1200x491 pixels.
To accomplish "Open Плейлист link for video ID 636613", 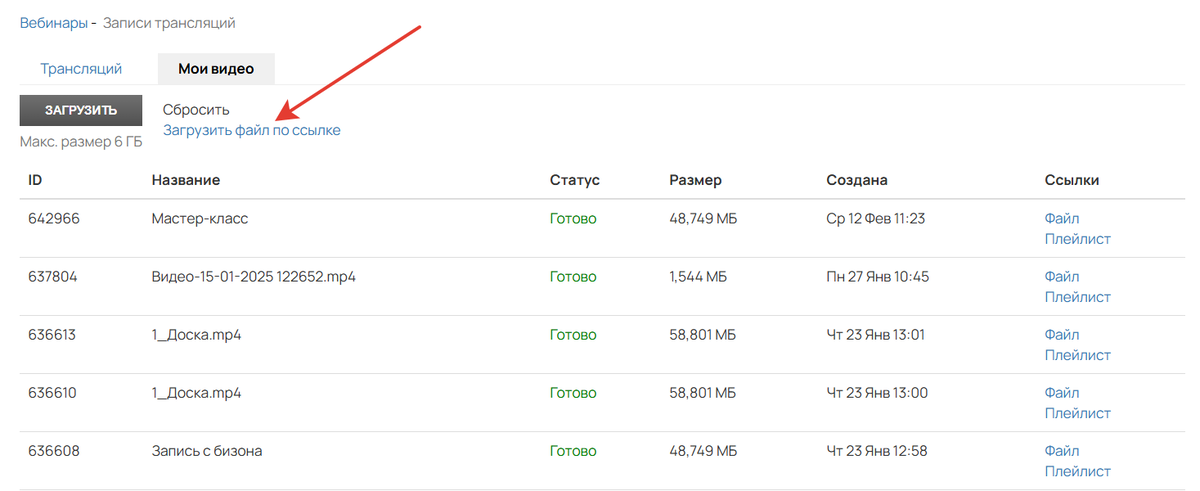I will coord(1077,355).
